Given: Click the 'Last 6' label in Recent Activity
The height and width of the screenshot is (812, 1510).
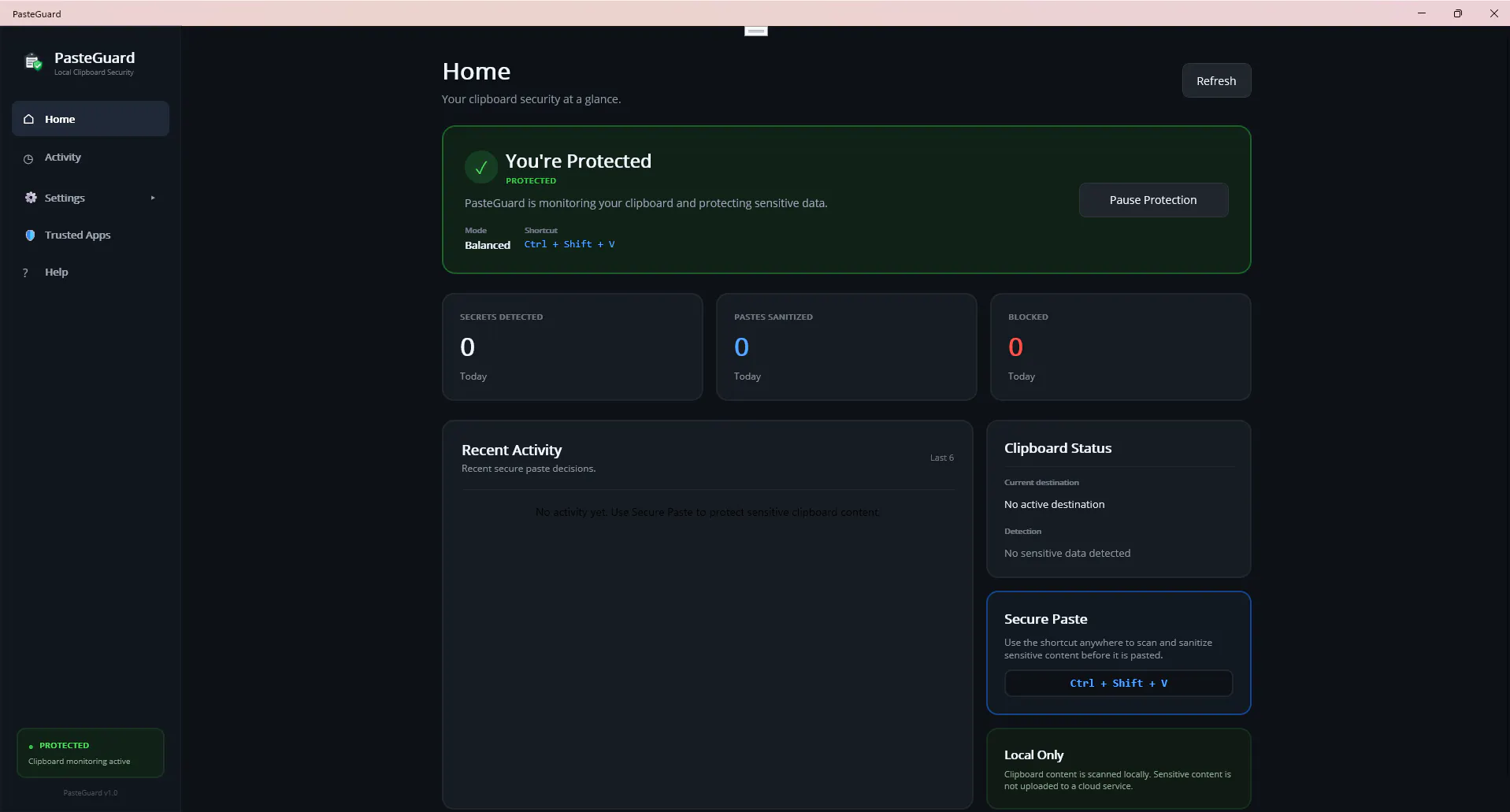Looking at the screenshot, I should tap(941, 458).
